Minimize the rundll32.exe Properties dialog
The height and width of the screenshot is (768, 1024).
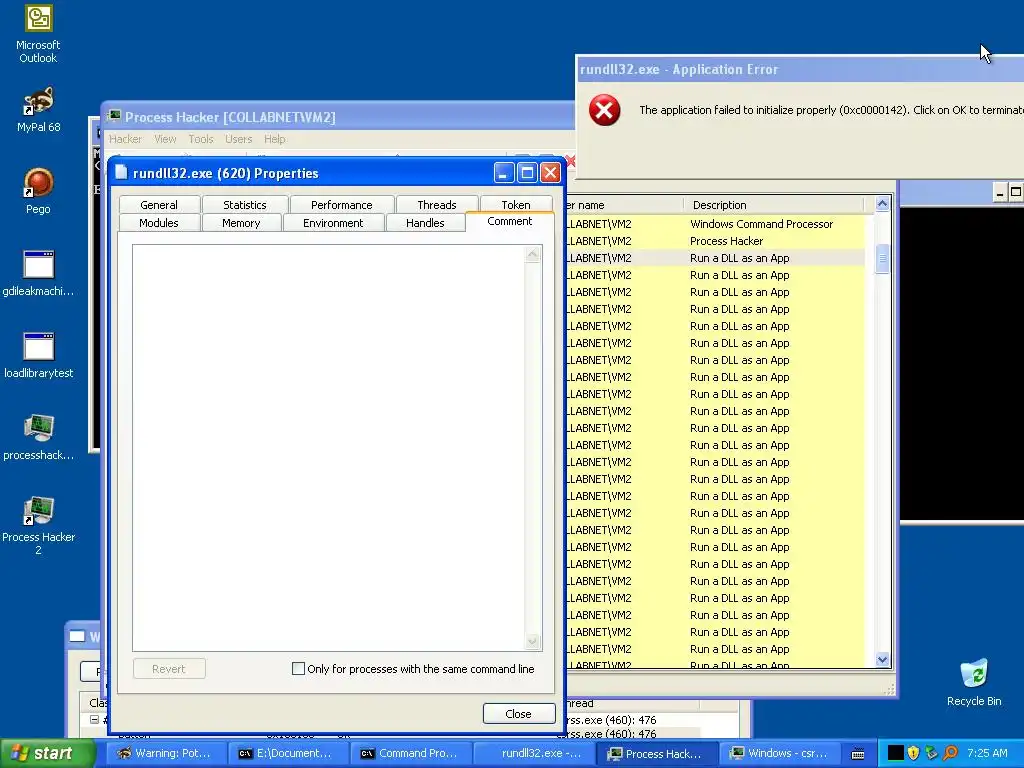[504, 172]
